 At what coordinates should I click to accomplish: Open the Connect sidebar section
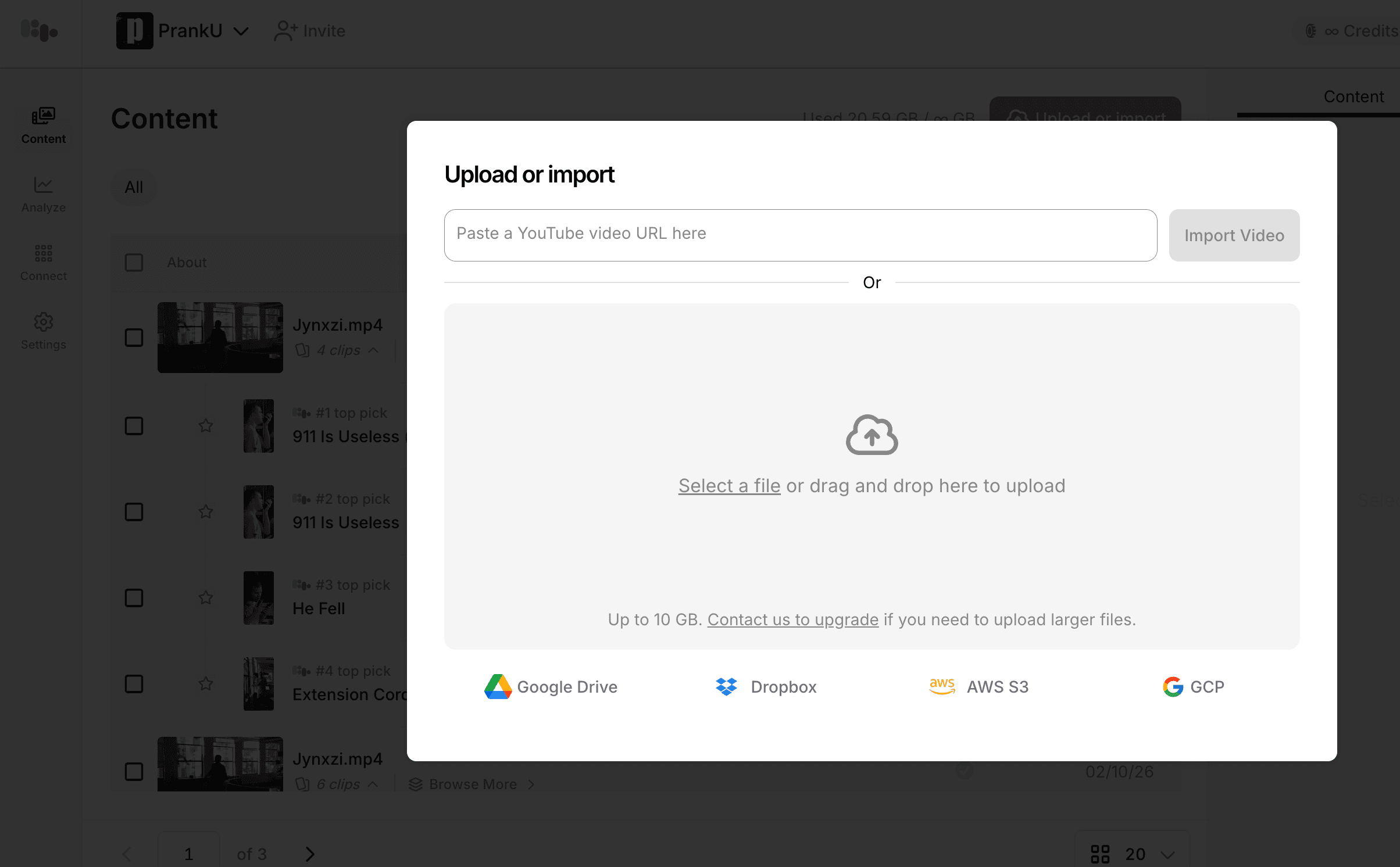[x=44, y=263]
